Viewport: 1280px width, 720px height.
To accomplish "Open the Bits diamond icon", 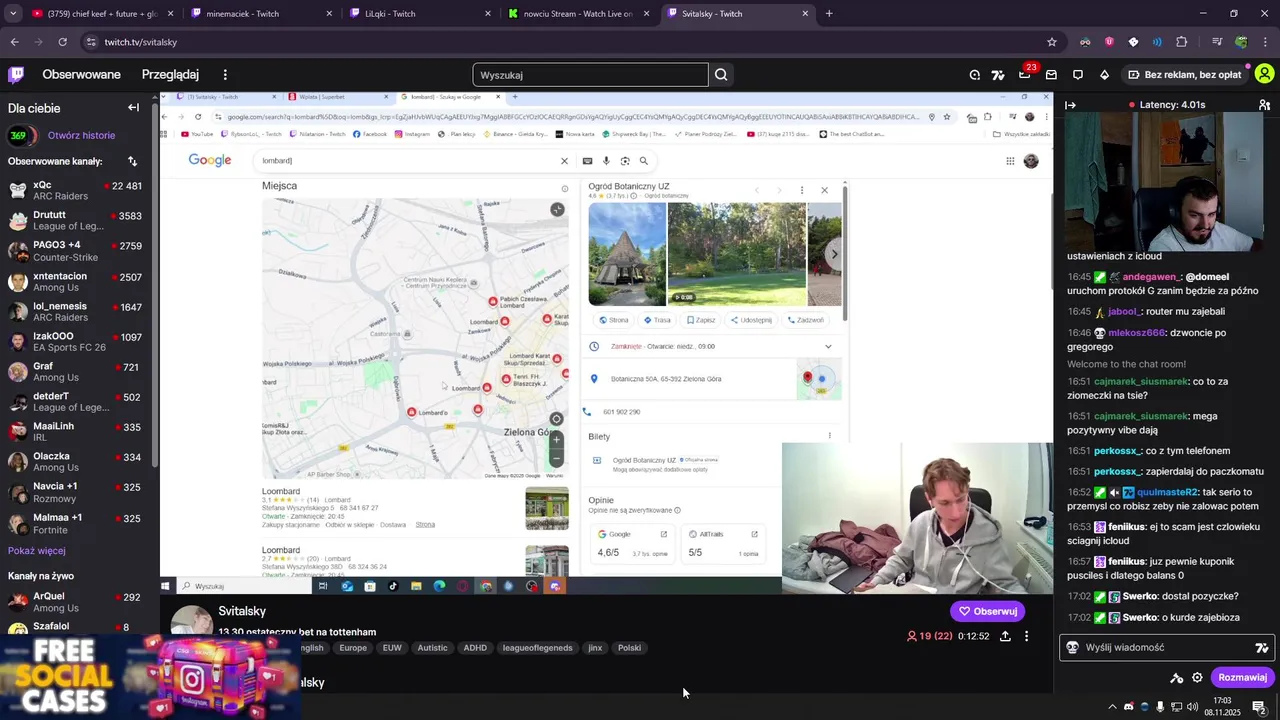I will tap(1104, 75).
